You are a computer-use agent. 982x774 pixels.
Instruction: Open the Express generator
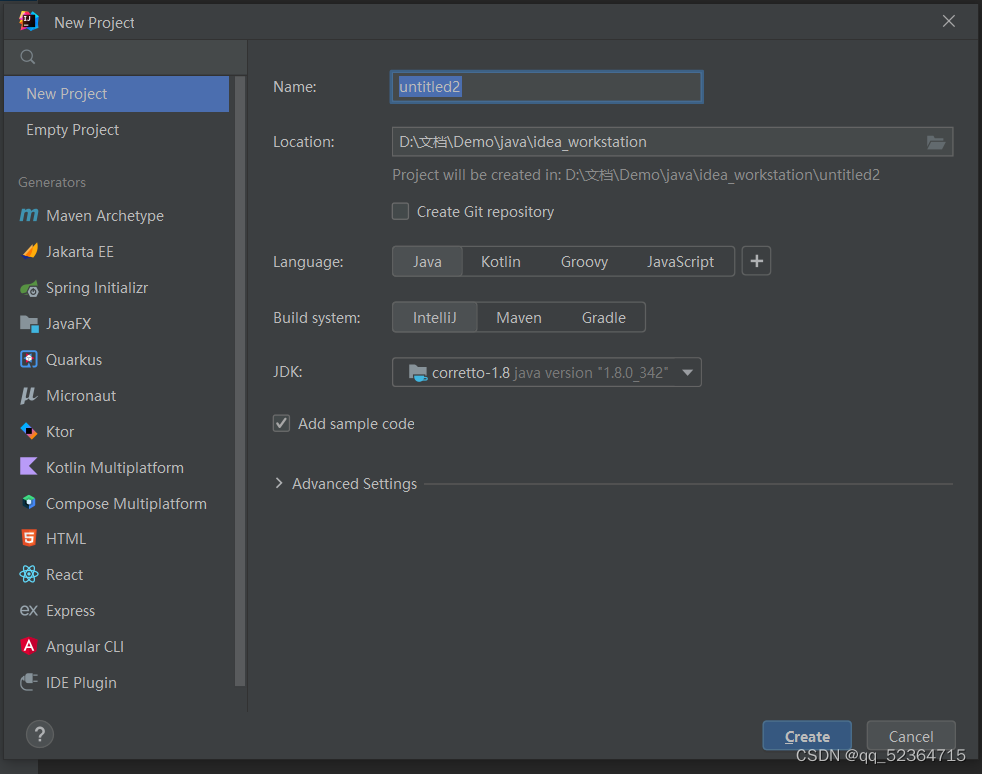tap(116, 611)
